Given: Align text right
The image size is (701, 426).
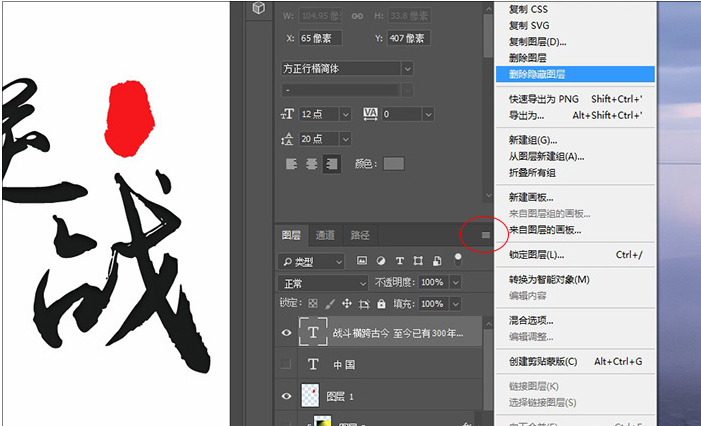Looking at the screenshot, I should coord(332,164).
